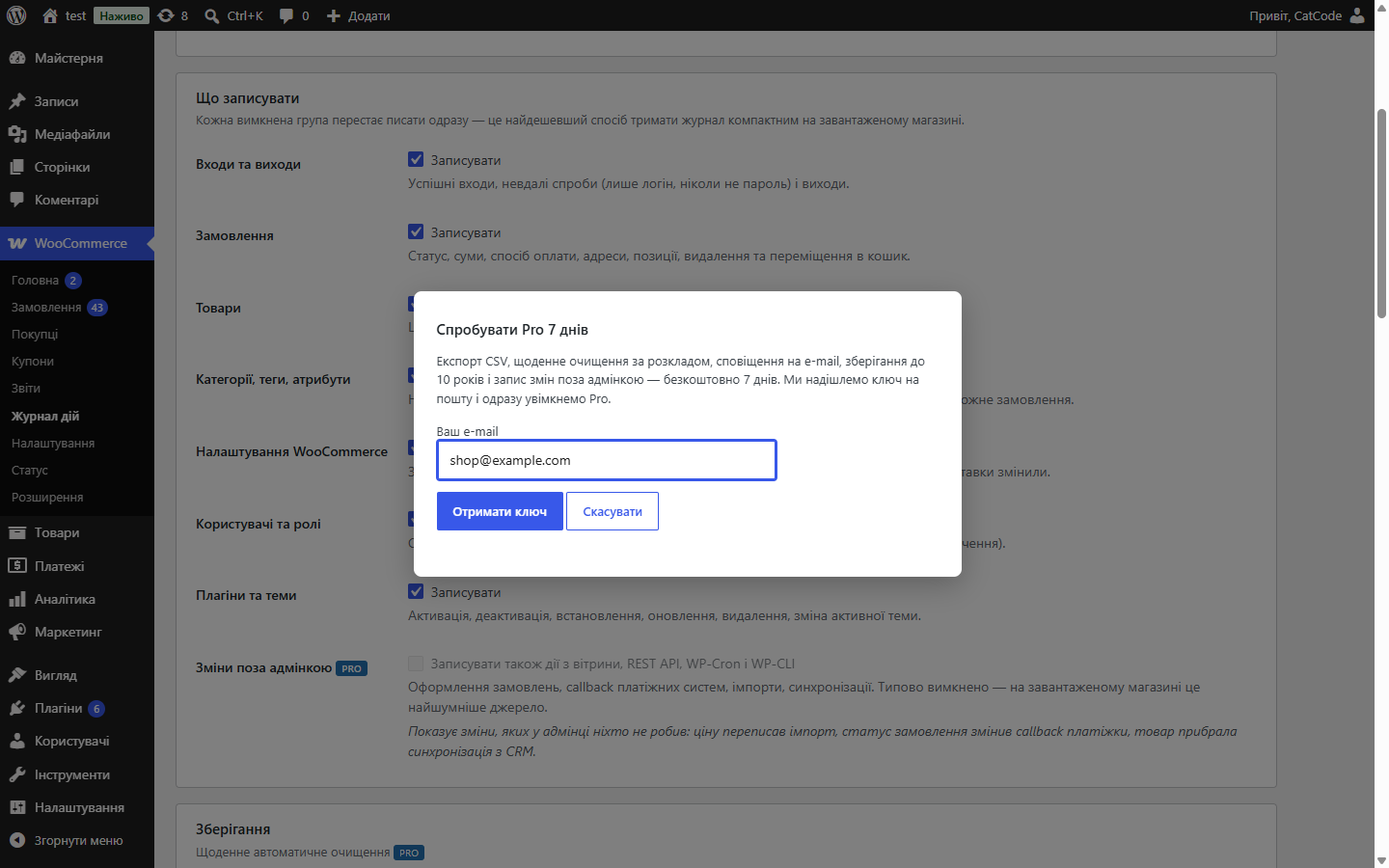Click the home icon for site test

click(50, 15)
